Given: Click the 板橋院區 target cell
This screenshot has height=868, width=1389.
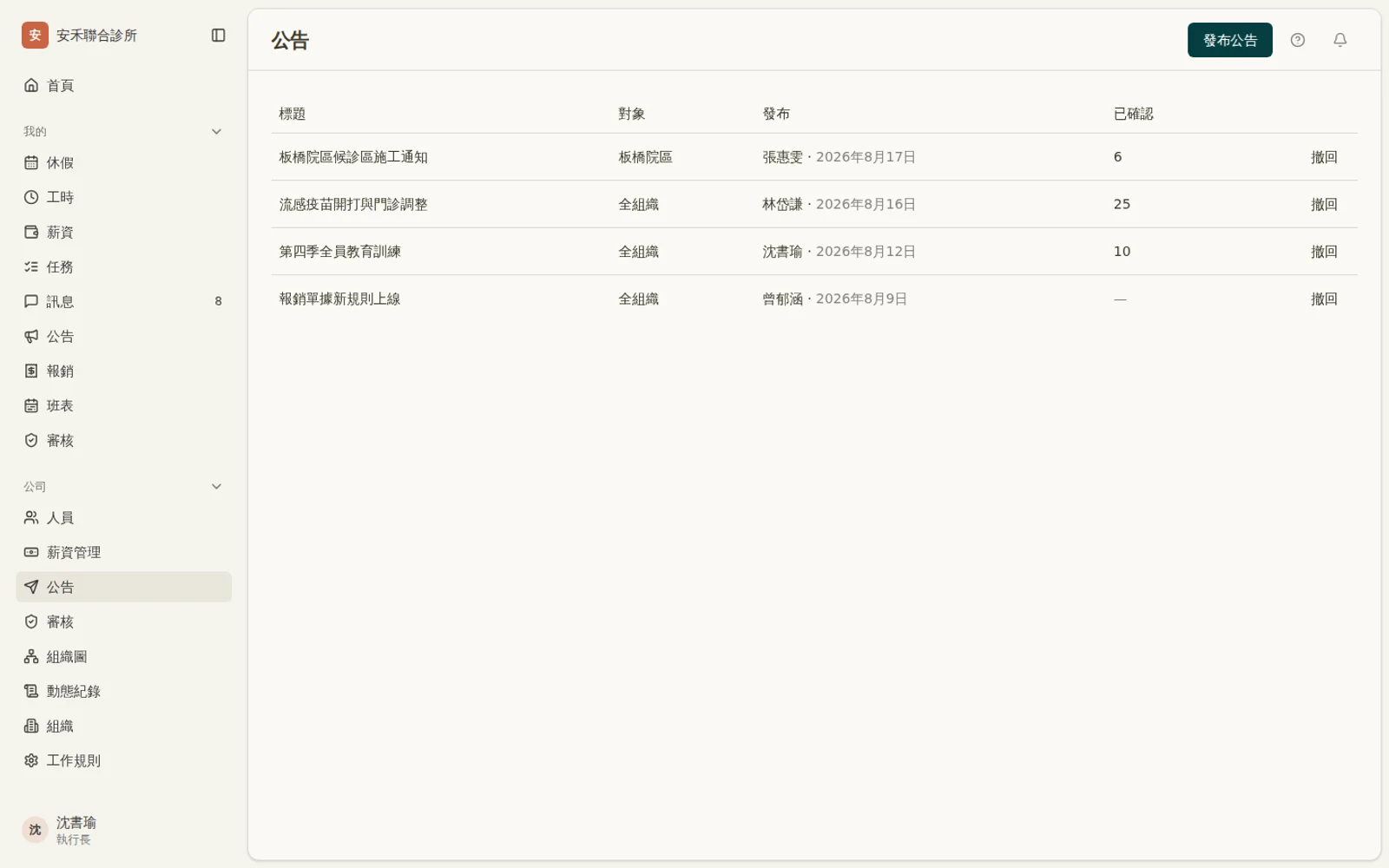Looking at the screenshot, I should (645, 157).
